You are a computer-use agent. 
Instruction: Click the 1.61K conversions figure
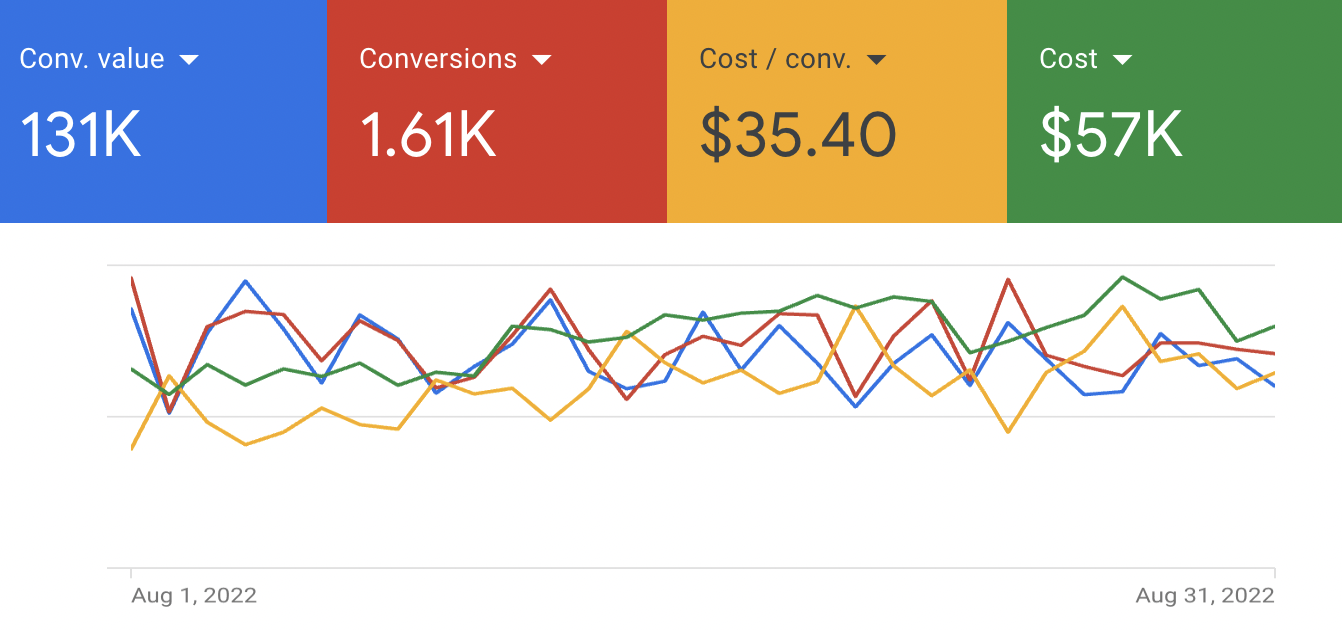click(x=428, y=135)
